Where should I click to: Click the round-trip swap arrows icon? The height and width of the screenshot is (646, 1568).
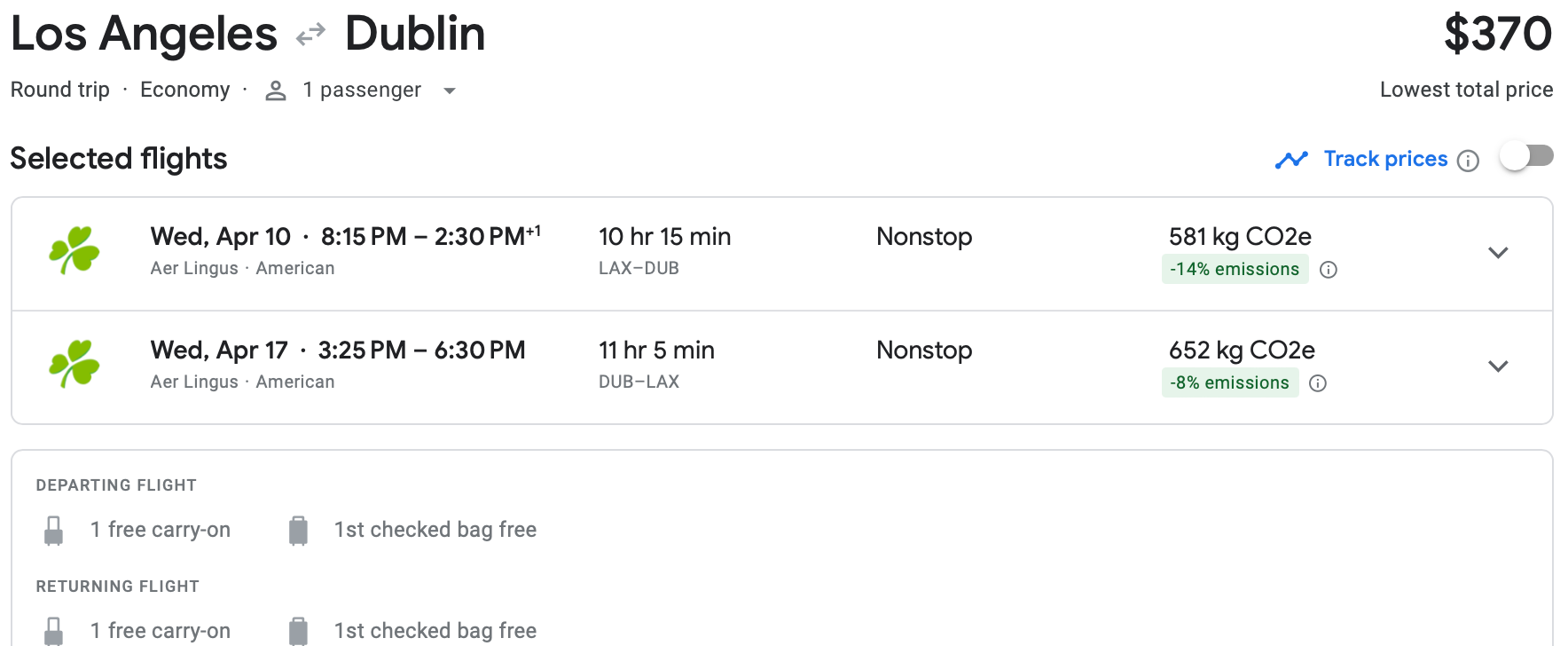tap(311, 35)
